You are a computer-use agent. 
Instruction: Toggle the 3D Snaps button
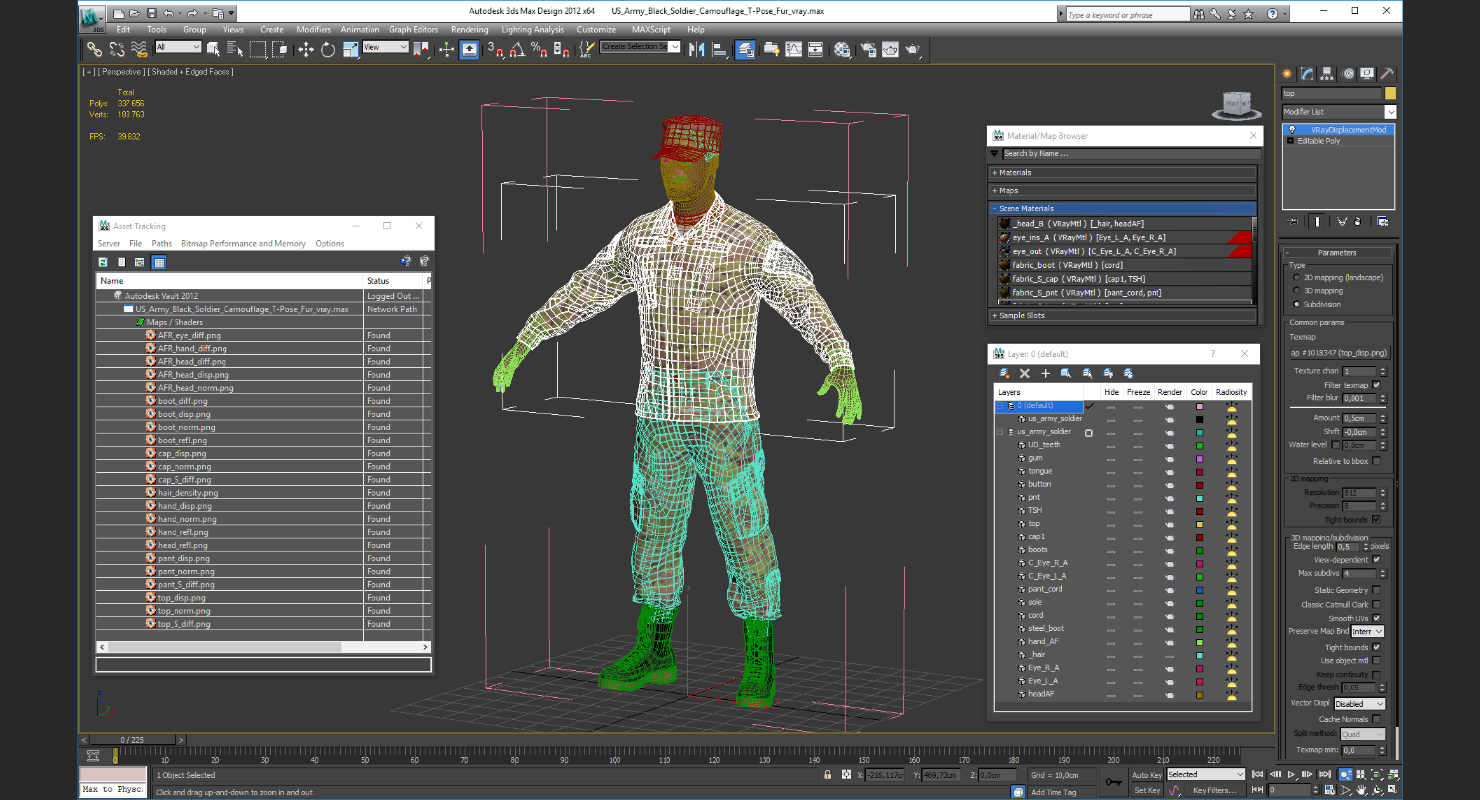pyautogui.click(x=496, y=49)
